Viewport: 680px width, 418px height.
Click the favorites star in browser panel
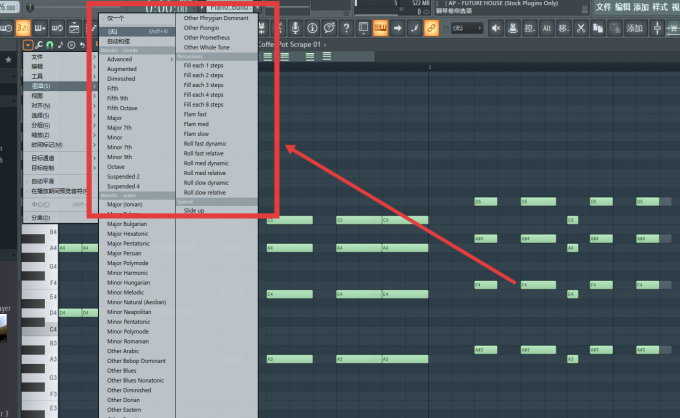[x=8, y=60]
